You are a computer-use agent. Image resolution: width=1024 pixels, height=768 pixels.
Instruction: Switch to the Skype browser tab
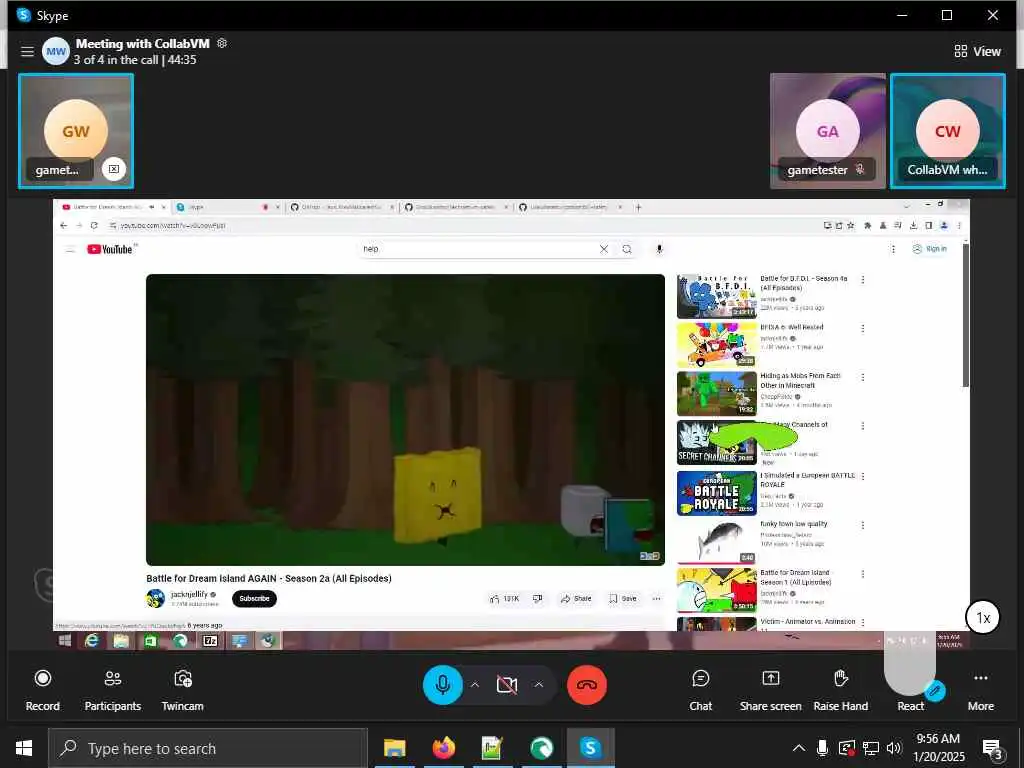pyautogui.click(x=225, y=207)
